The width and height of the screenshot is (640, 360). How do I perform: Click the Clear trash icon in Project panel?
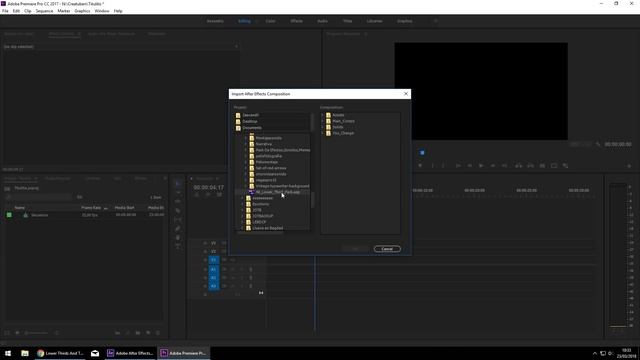click(x=158, y=333)
